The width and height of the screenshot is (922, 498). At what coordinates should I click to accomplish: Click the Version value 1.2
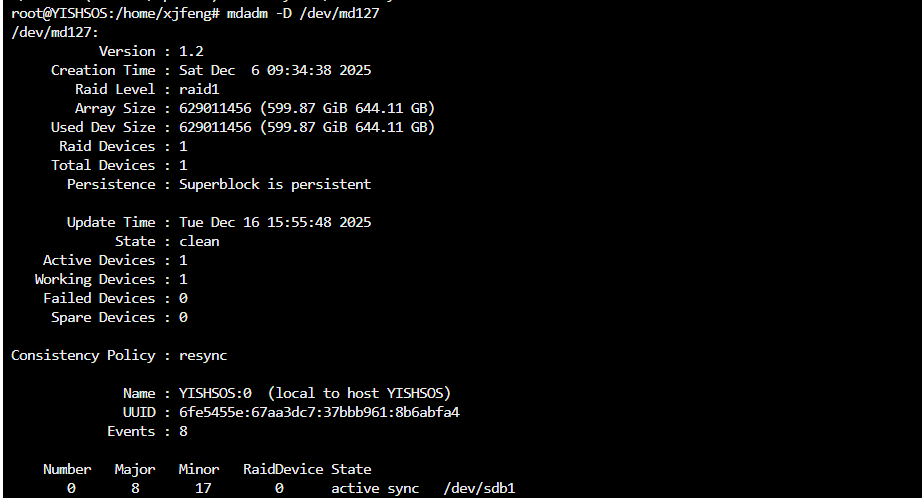pos(191,51)
